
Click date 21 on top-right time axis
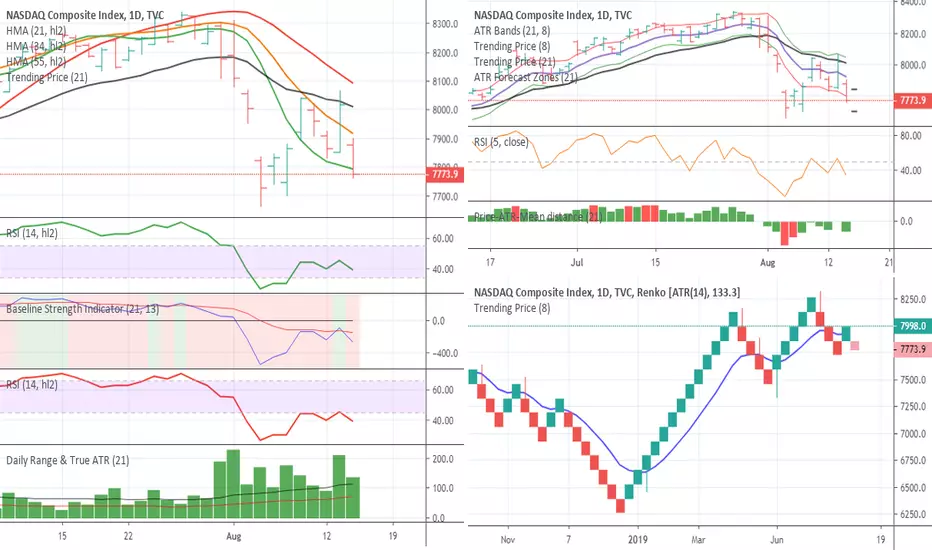click(889, 262)
